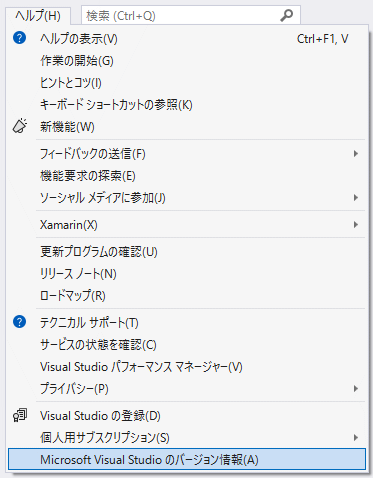The width and height of the screenshot is (373, 478).
Task: Open 新機能(W) entry
Action: [187, 127]
